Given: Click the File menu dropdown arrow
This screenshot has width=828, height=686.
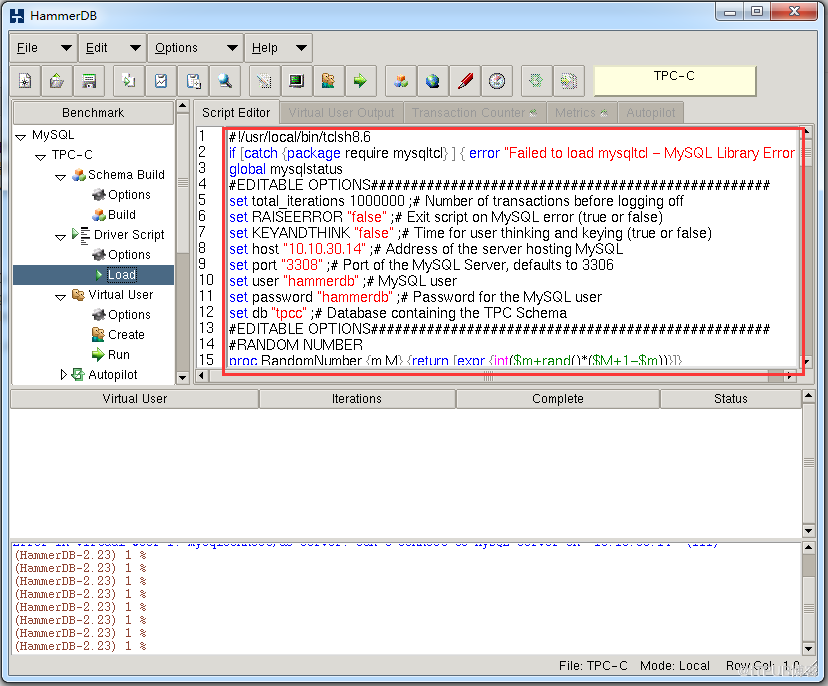Looking at the screenshot, I should pos(66,48).
